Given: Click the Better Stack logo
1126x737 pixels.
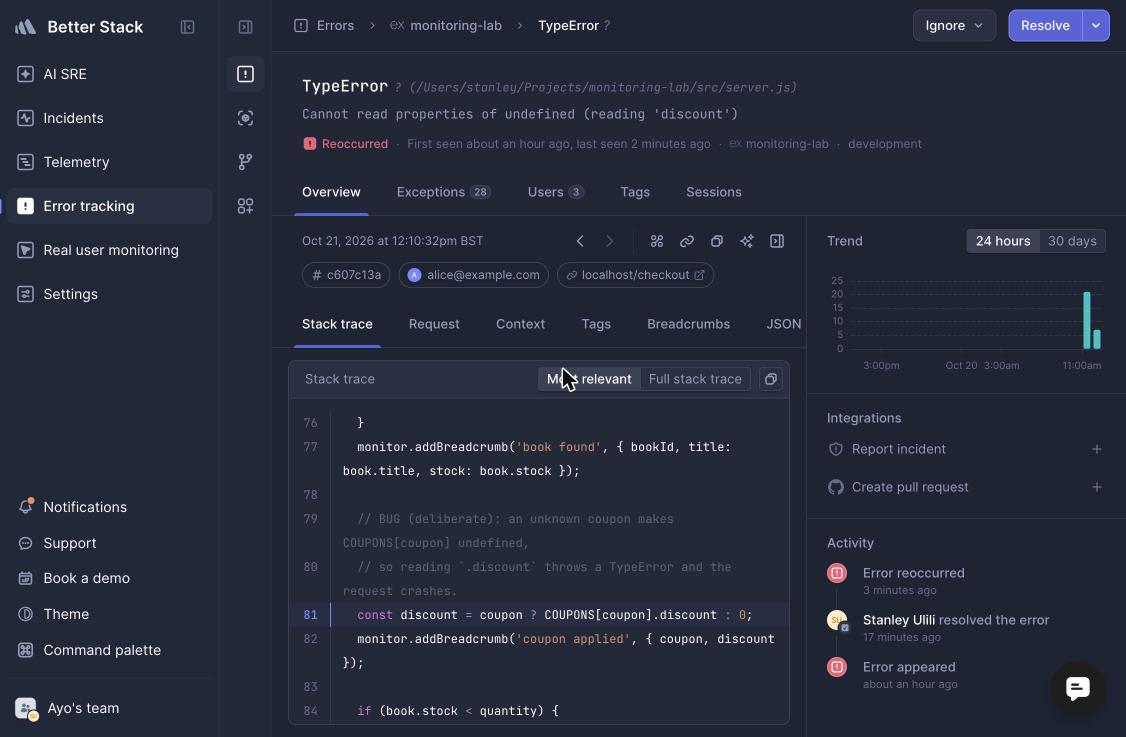Looking at the screenshot, I should (x=78, y=27).
